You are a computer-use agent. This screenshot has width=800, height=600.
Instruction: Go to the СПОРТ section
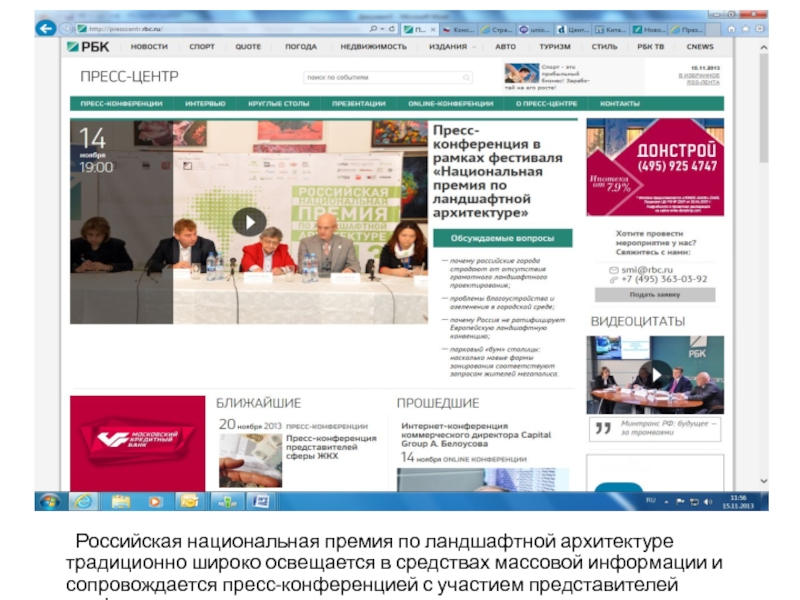[x=202, y=47]
